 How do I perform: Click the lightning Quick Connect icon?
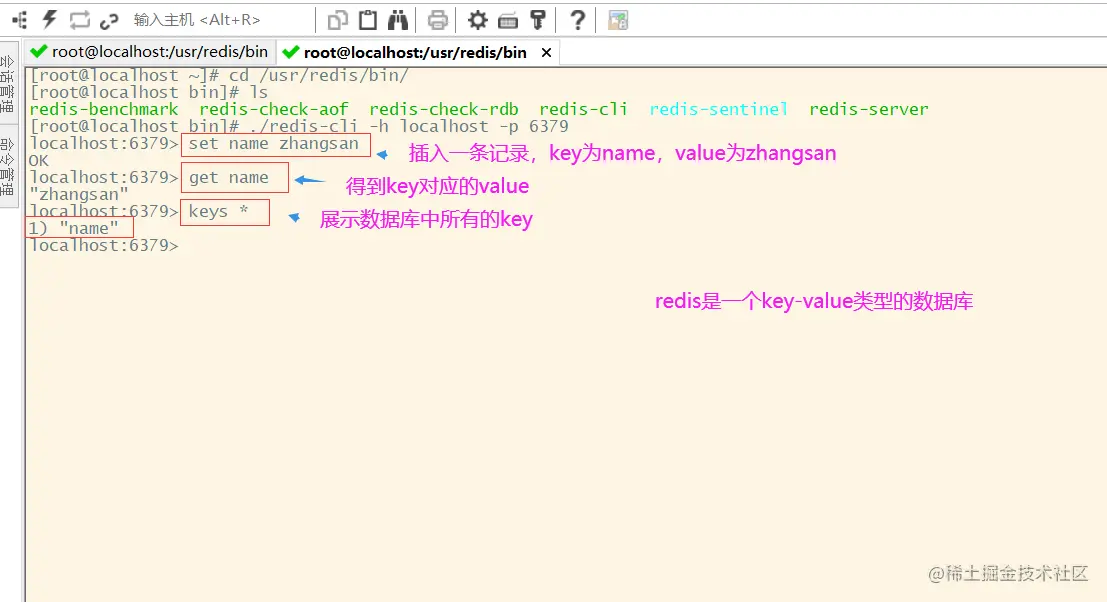[x=49, y=20]
